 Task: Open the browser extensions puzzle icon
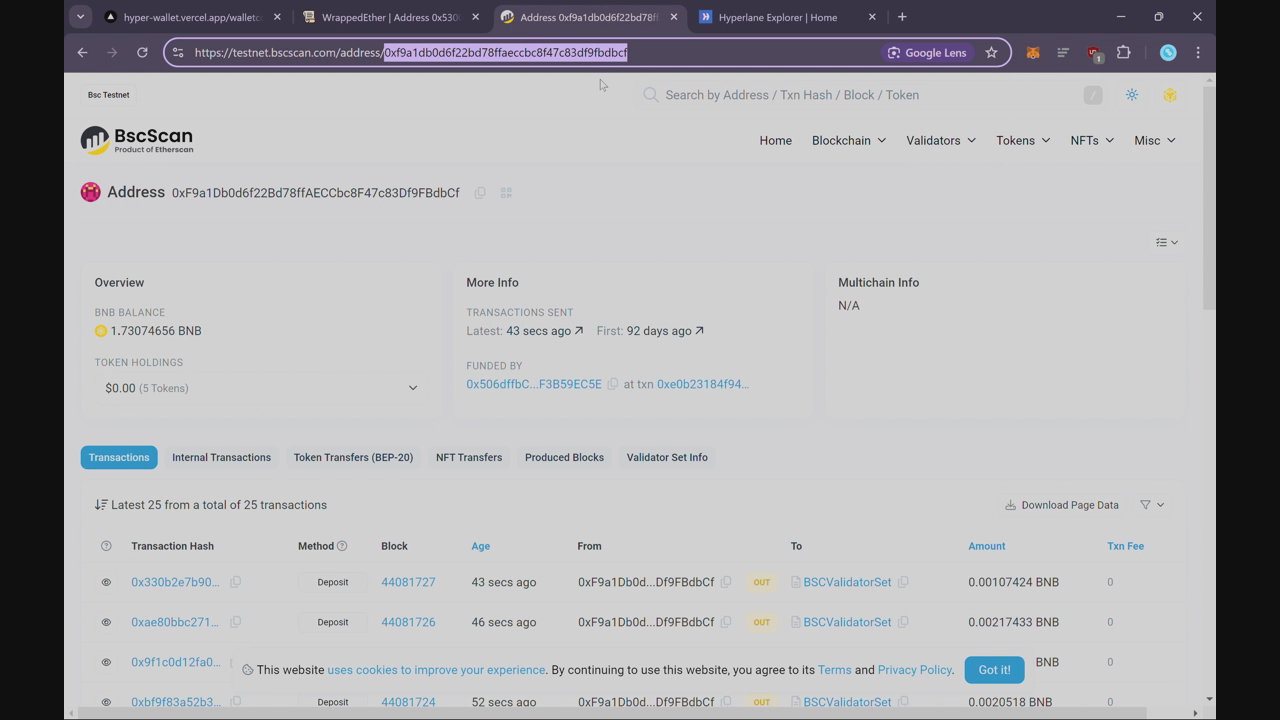(1123, 52)
